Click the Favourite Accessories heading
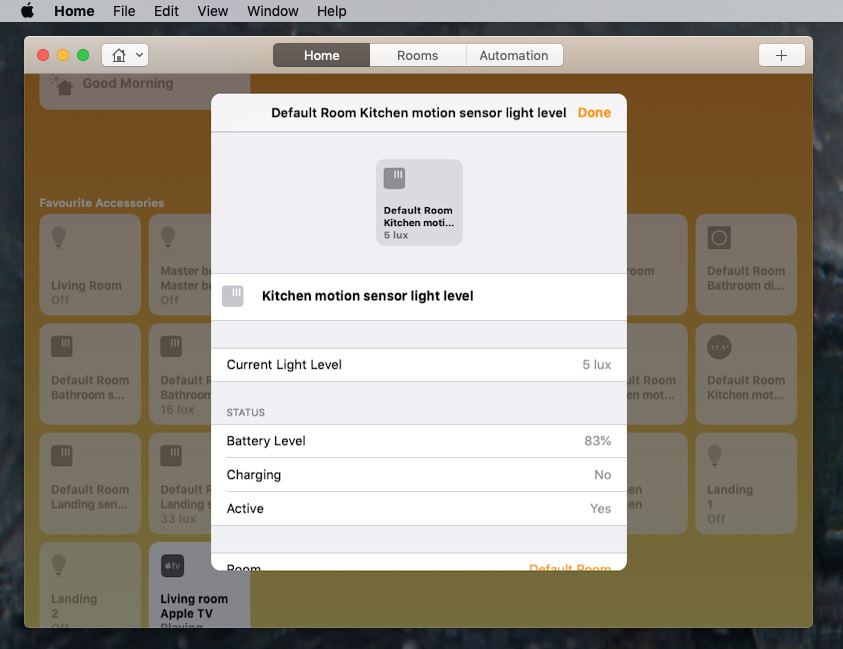This screenshot has height=649, width=843. pyautogui.click(x=102, y=203)
